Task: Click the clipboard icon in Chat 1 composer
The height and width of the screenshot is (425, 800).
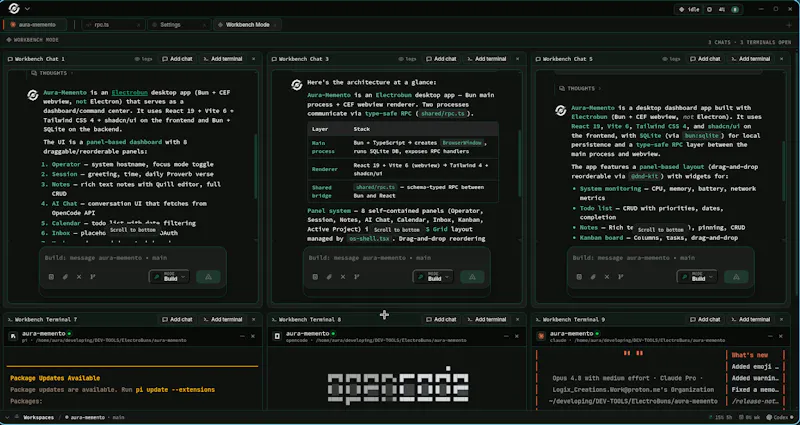Action: pyautogui.click(x=51, y=277)
